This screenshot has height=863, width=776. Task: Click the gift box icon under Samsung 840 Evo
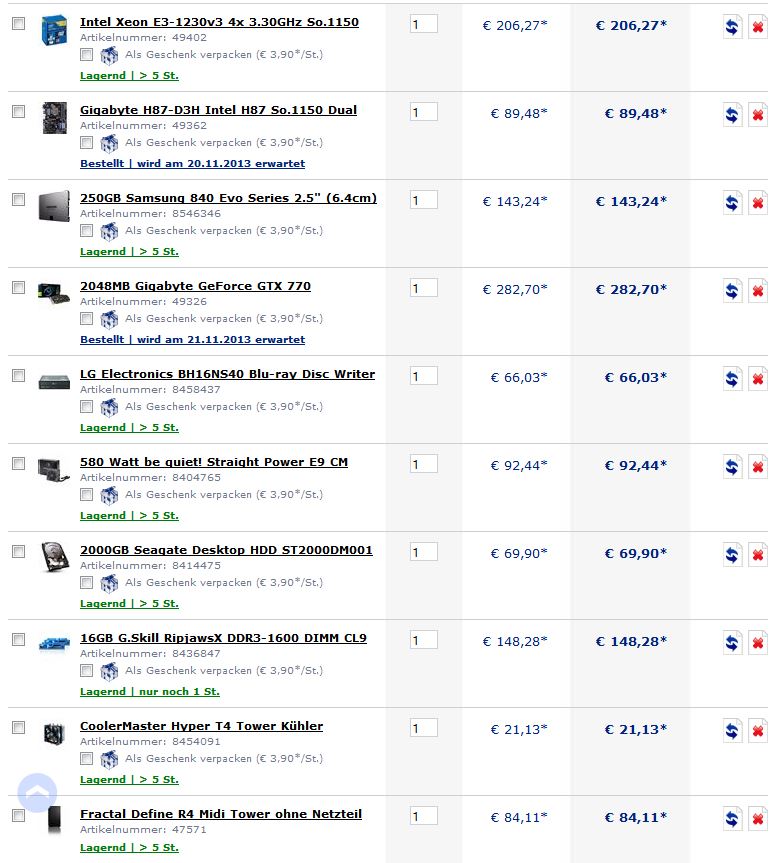(x=109, y=231)
